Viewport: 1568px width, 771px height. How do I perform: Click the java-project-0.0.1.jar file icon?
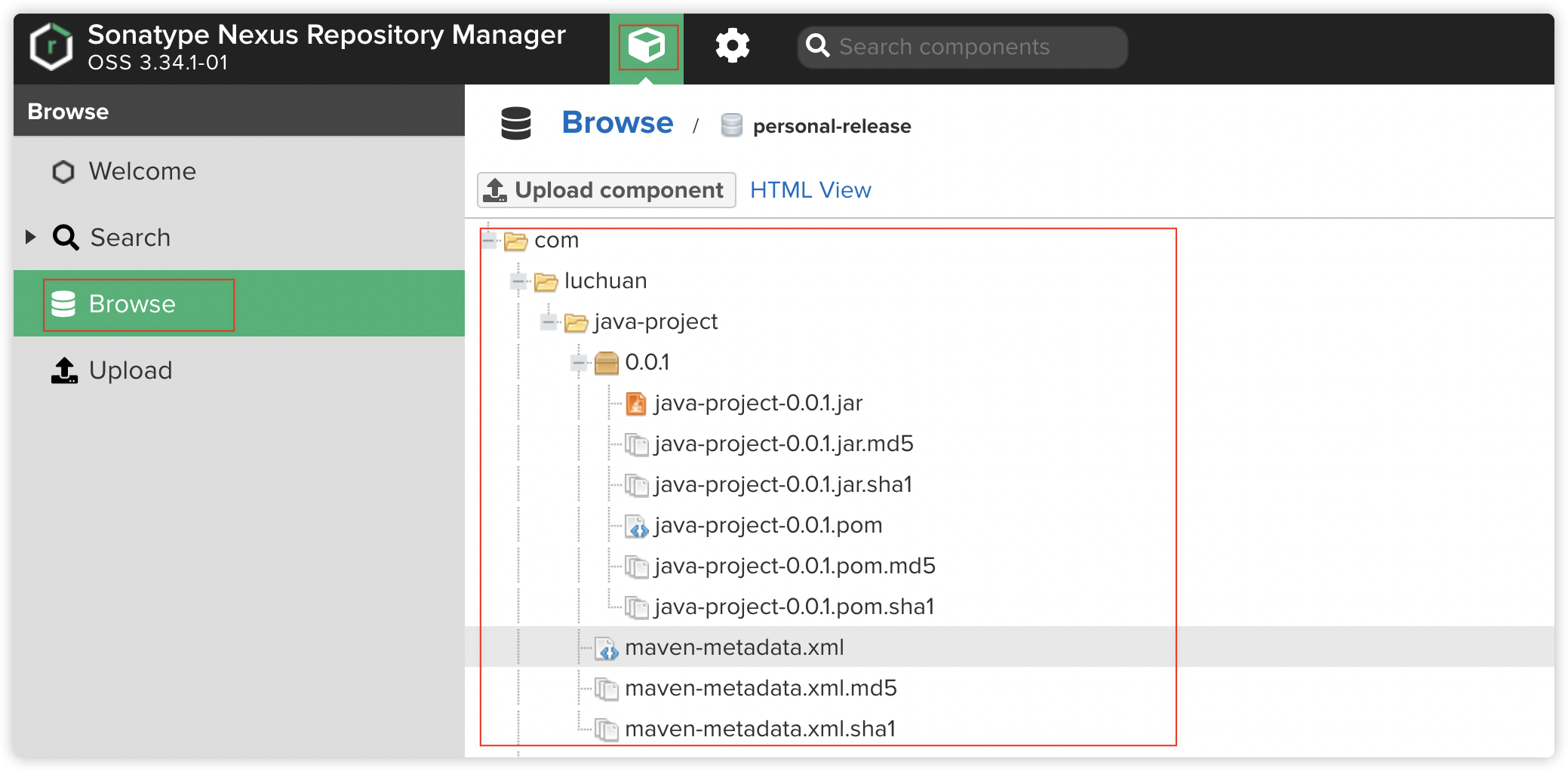tap(636, 404)
